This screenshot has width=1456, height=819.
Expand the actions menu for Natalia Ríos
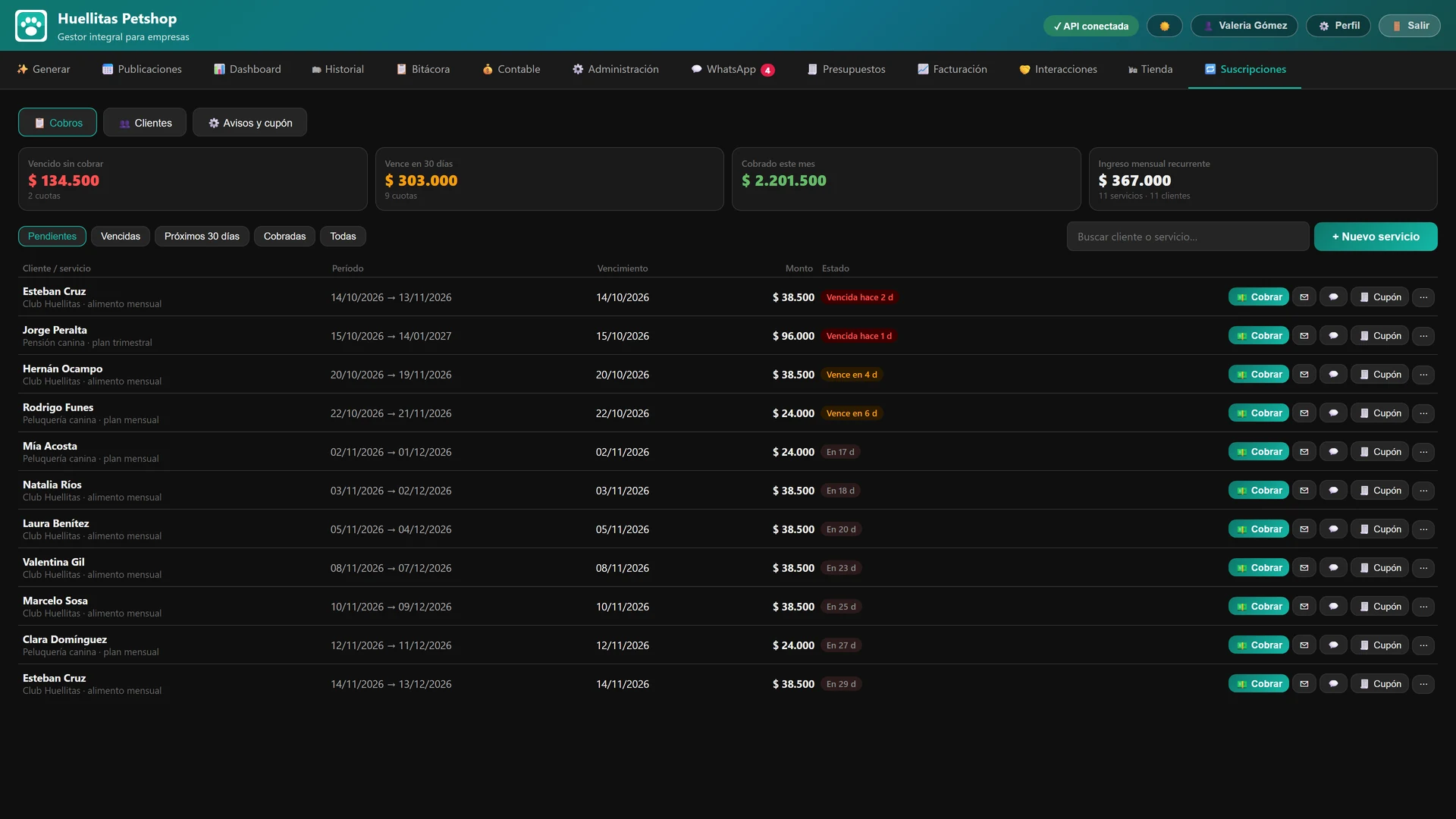pos(1423,491)
